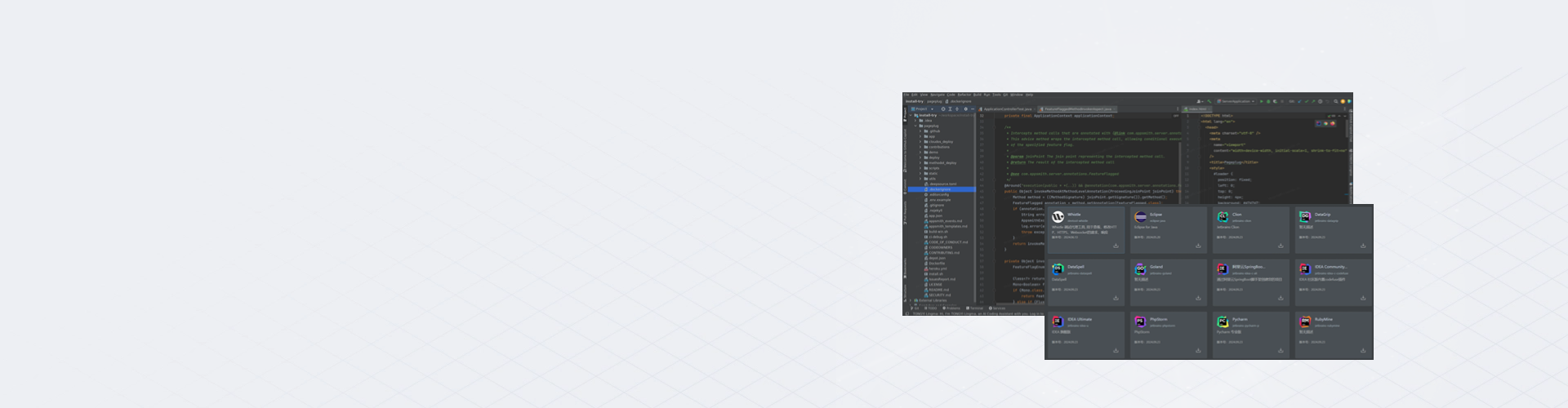Download the Eclipse package
Screen dimensions: 1568x408
click(x=1198, y=246)
